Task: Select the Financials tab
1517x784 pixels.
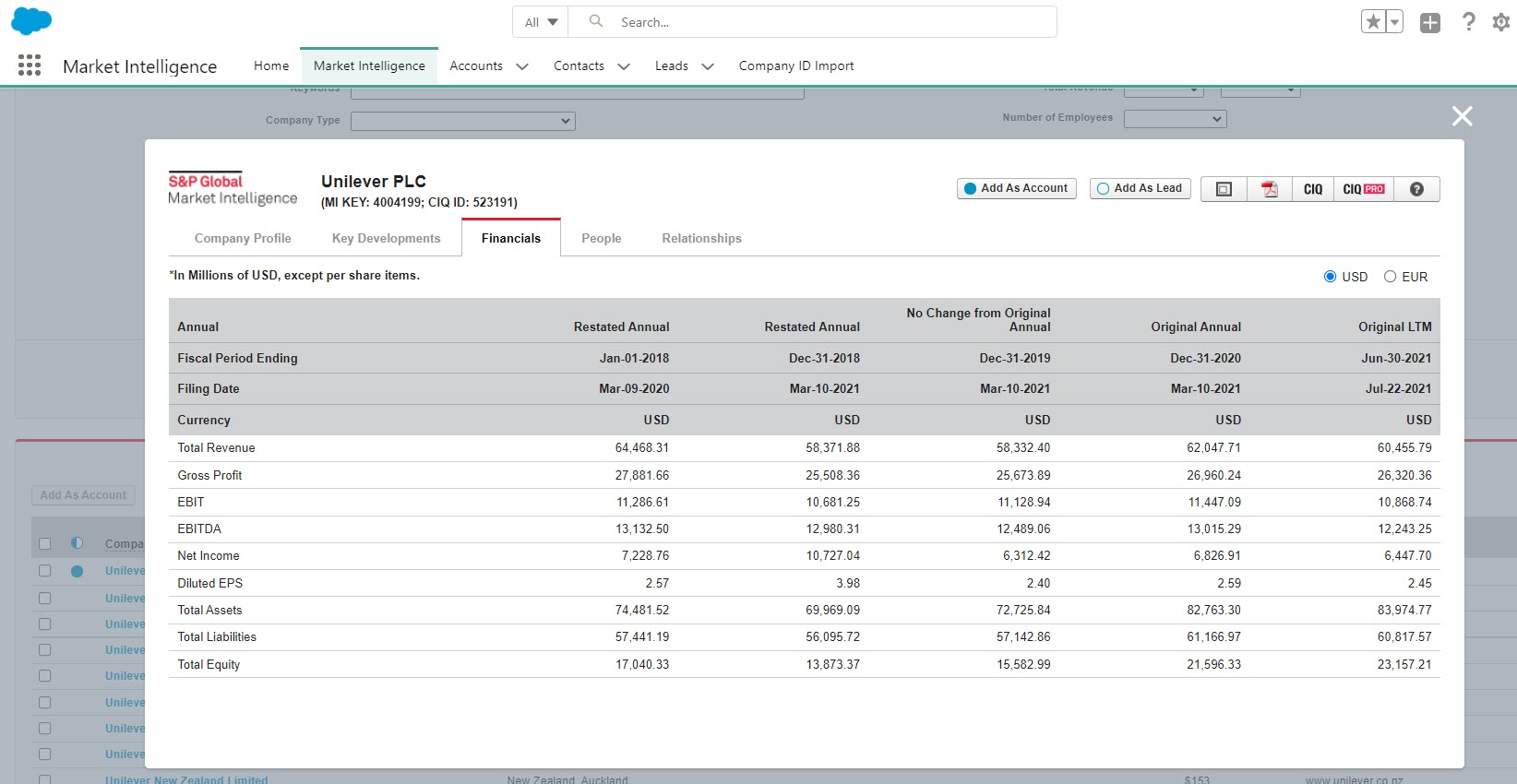Action: 511,238
